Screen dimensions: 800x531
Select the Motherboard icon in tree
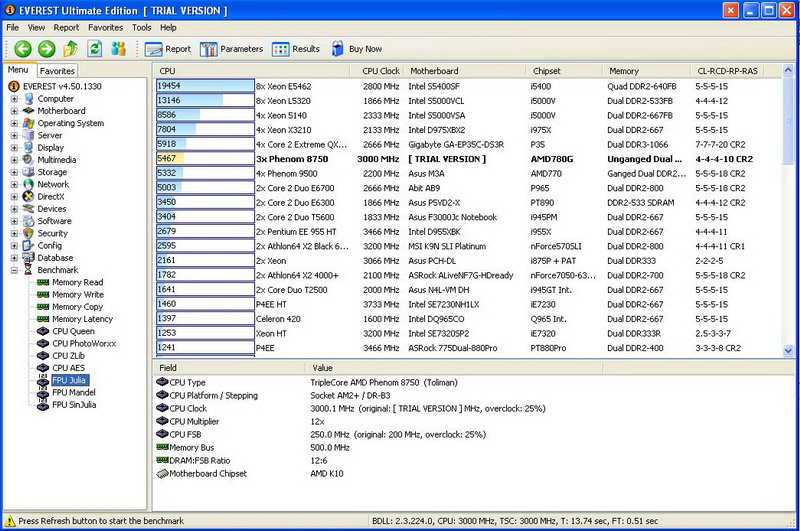pos(29,111)
